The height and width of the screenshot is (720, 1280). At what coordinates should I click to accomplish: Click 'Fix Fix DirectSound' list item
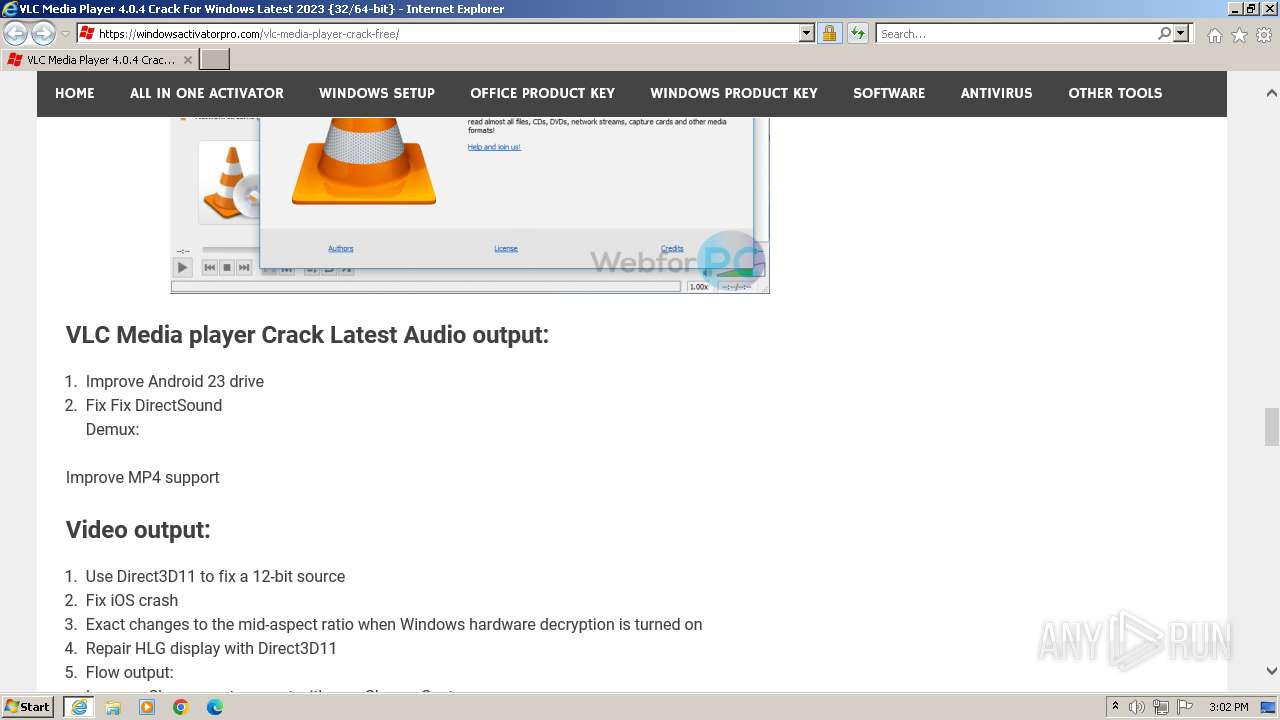[x=154, y=405]
